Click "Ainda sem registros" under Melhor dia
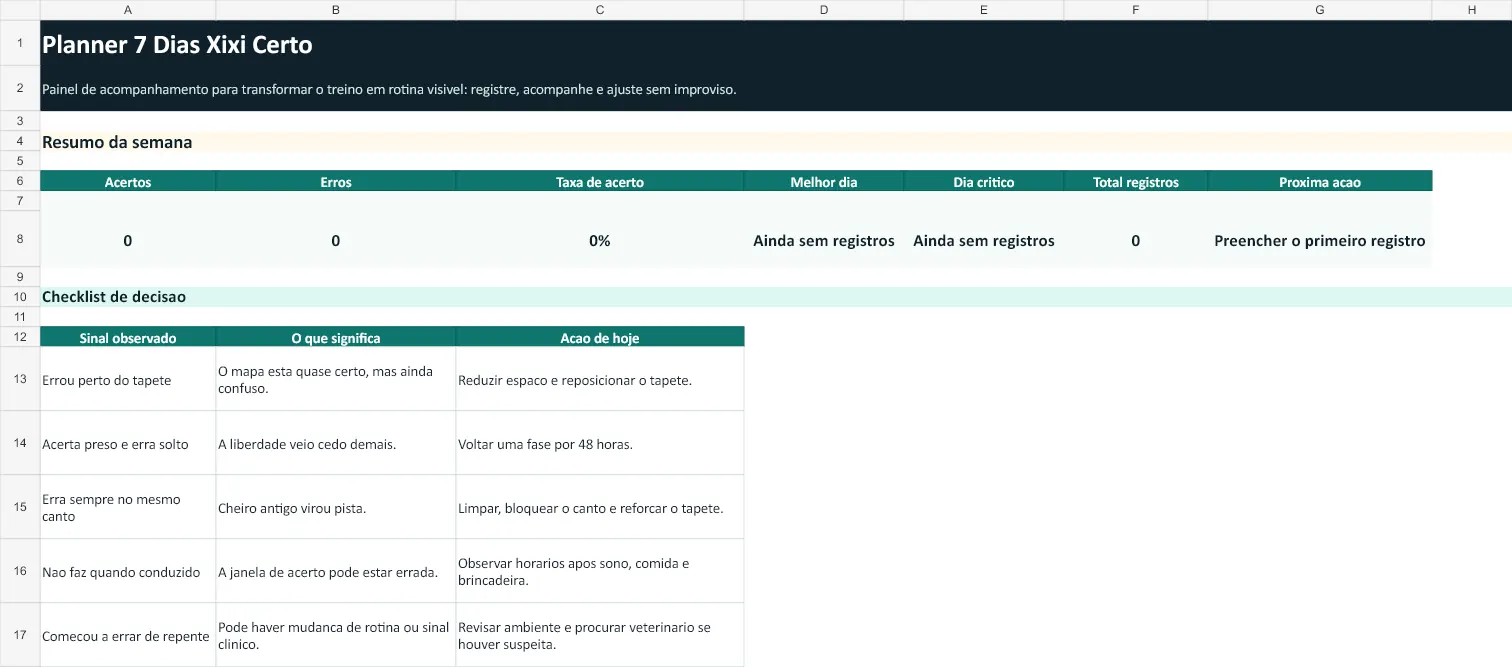 824,240
